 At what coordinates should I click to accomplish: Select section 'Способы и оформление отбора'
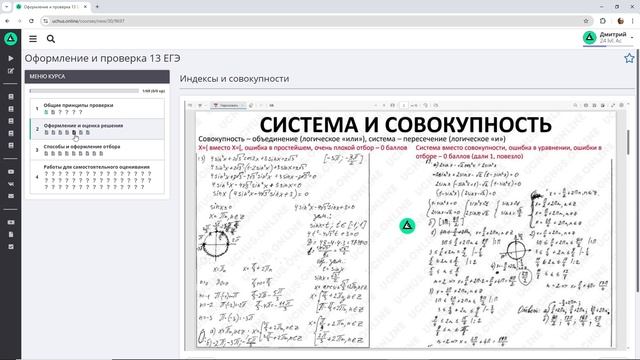[82, 147]
